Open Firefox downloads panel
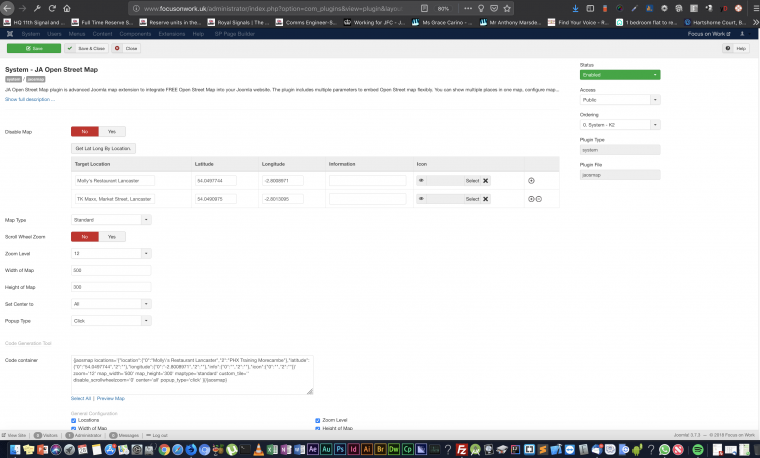Image resolution: width=760 pixels, height=458 pixels. click(575, 8)
